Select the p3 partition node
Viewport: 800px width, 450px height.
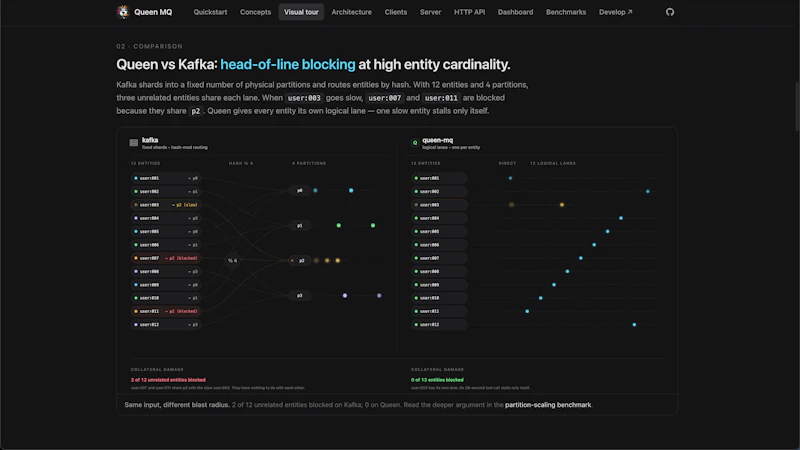point(299,295)
